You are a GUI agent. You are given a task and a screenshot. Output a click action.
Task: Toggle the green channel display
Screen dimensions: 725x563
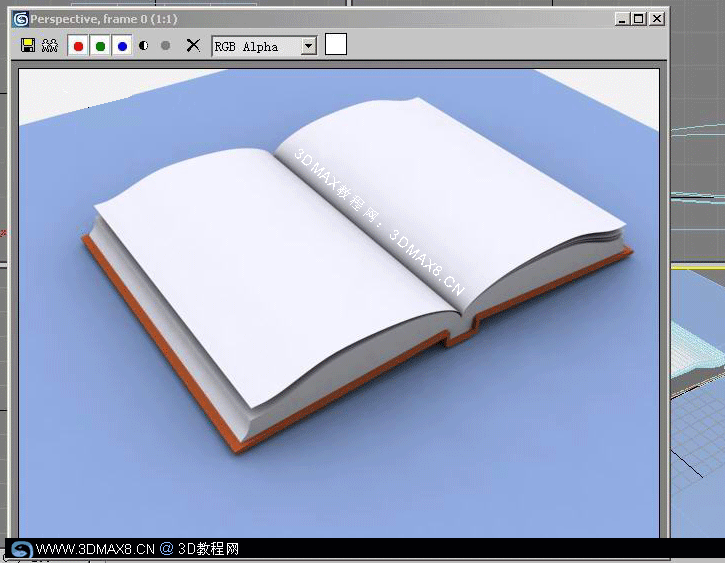100,46
